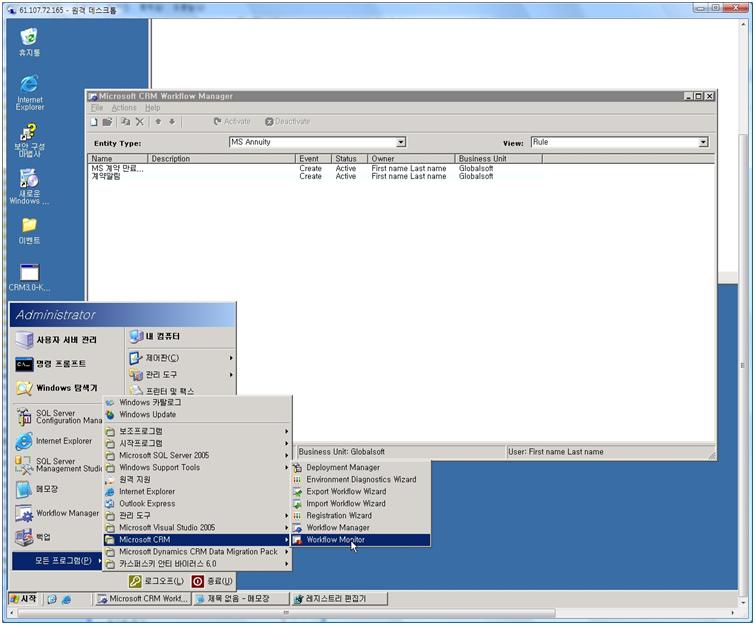Click the Delete X icon in Workflow Manager toolbar
This screenshot has width=755, height=625.
point(140,122)
